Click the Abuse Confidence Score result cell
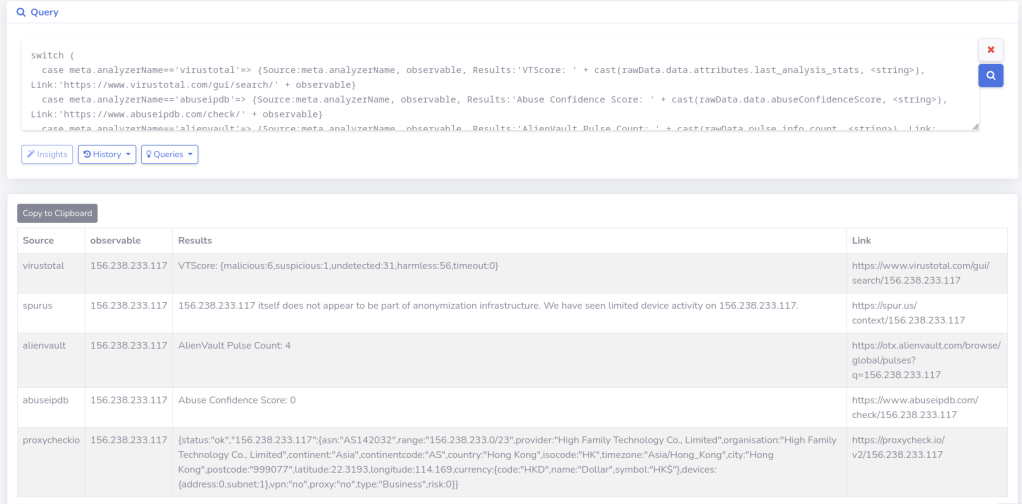The width and height of the screenshot is (1022, 504). coord(237,400)
